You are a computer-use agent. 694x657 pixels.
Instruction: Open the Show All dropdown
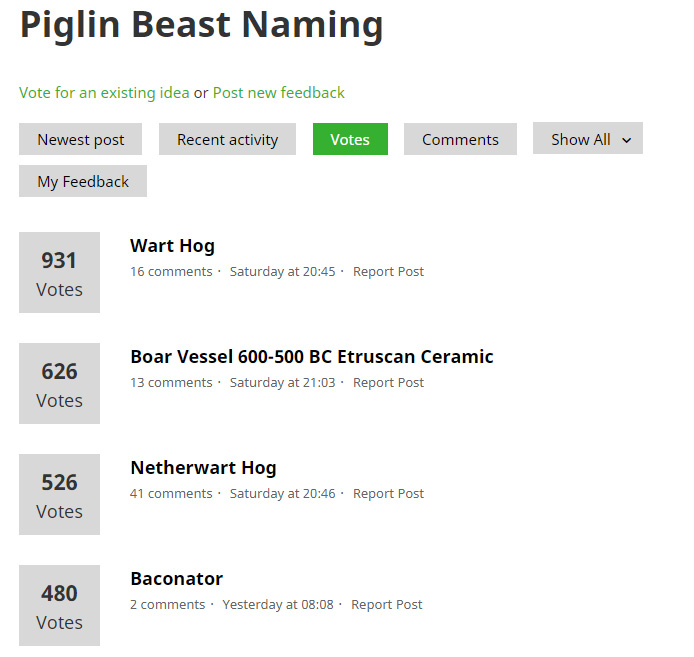(587, 139)
